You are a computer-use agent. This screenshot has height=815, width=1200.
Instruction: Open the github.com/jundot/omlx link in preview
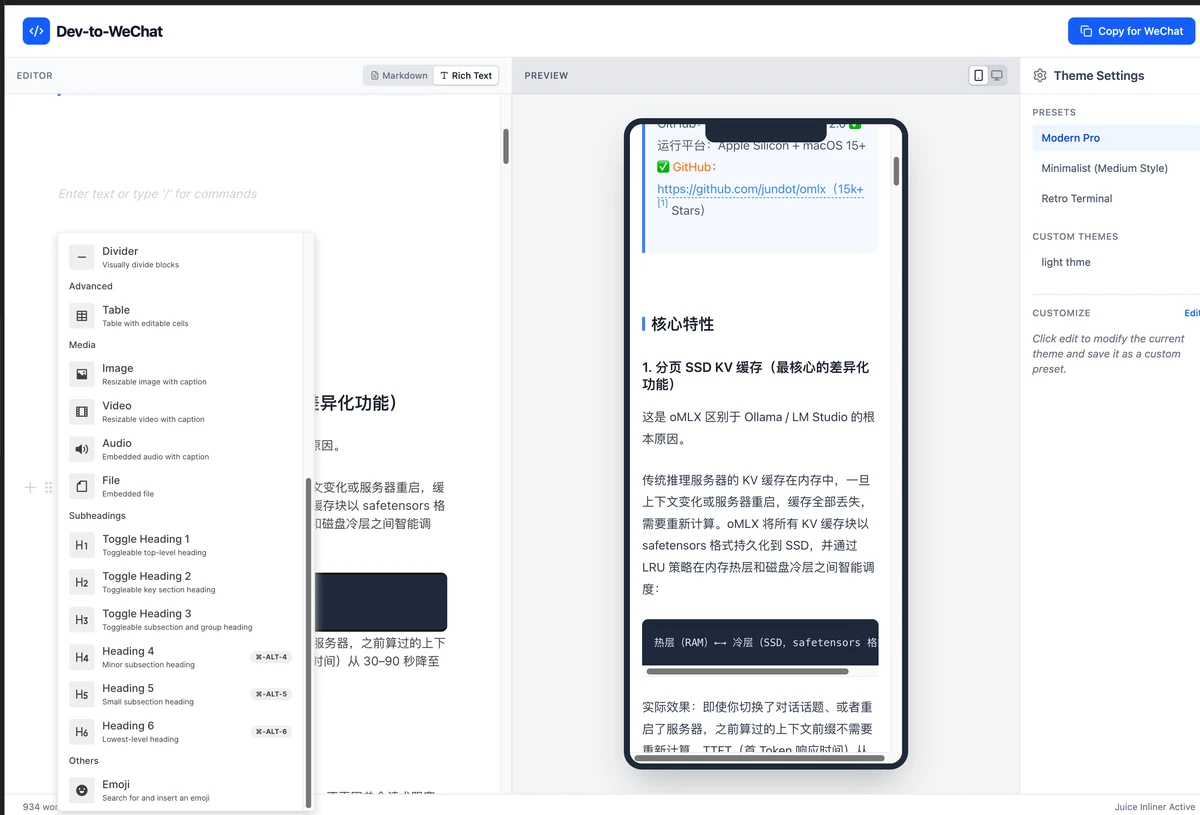760,189
